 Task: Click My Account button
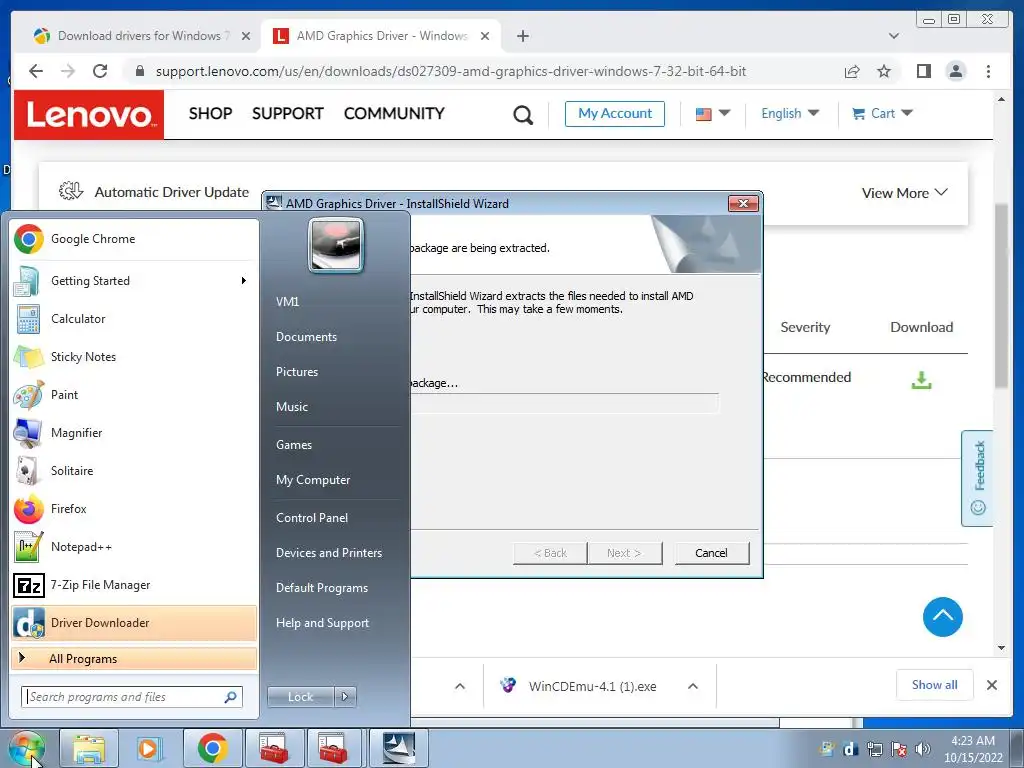point(615,114)
